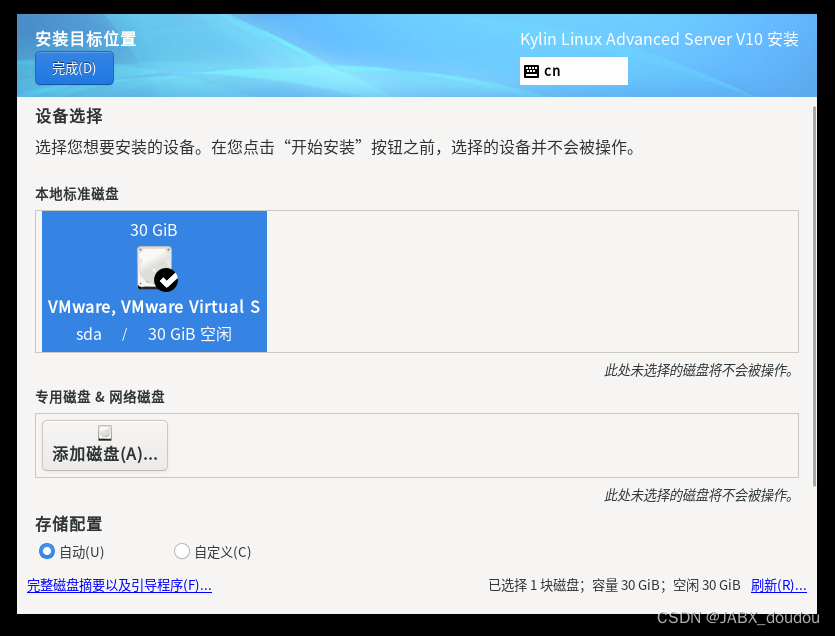Click the hard drive icon with checkmark
This screenshot has width=835, height=636.
click(x=157, y=268)
